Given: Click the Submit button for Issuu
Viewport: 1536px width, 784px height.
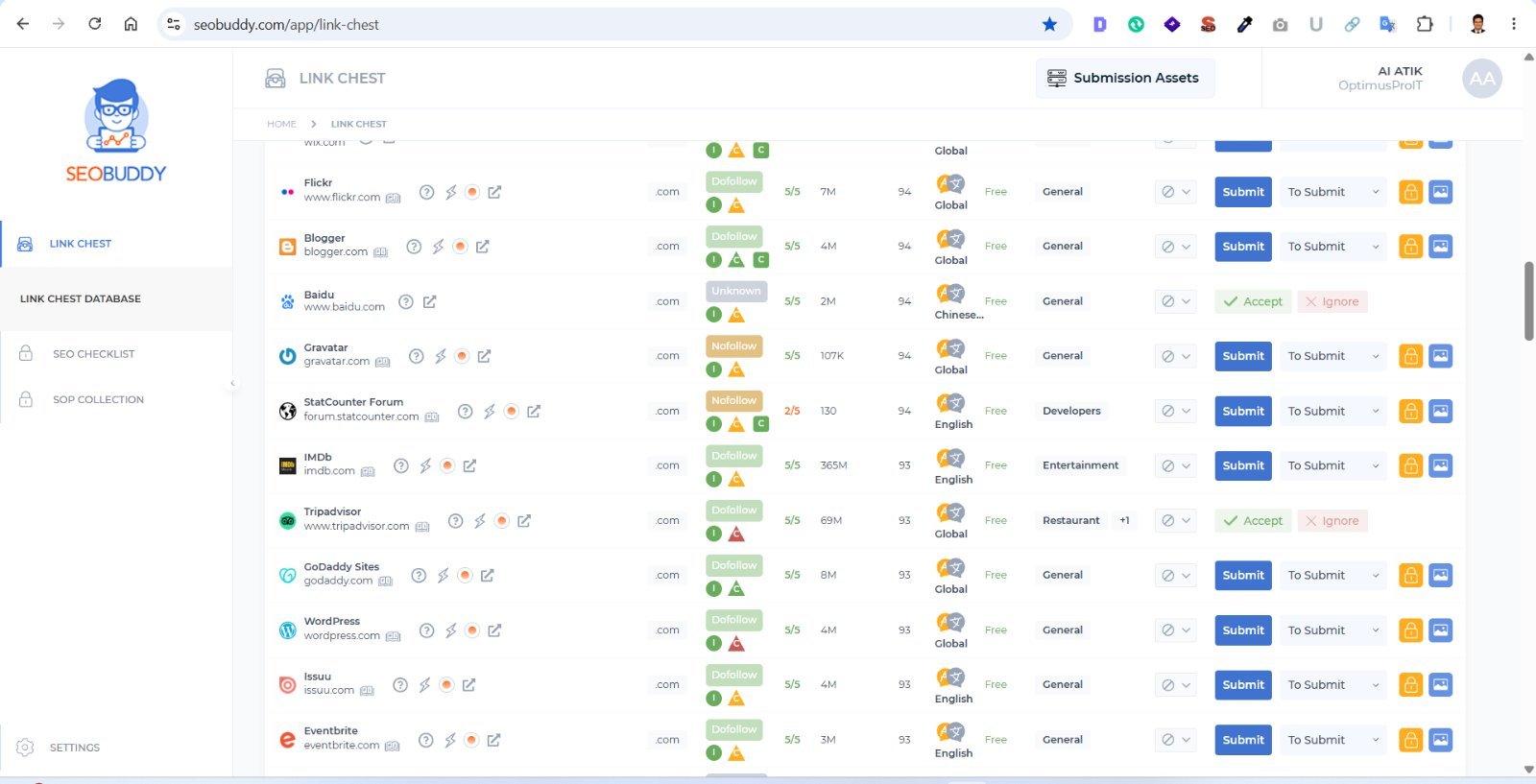Looking at the screenshot, I should [1243, 685].
